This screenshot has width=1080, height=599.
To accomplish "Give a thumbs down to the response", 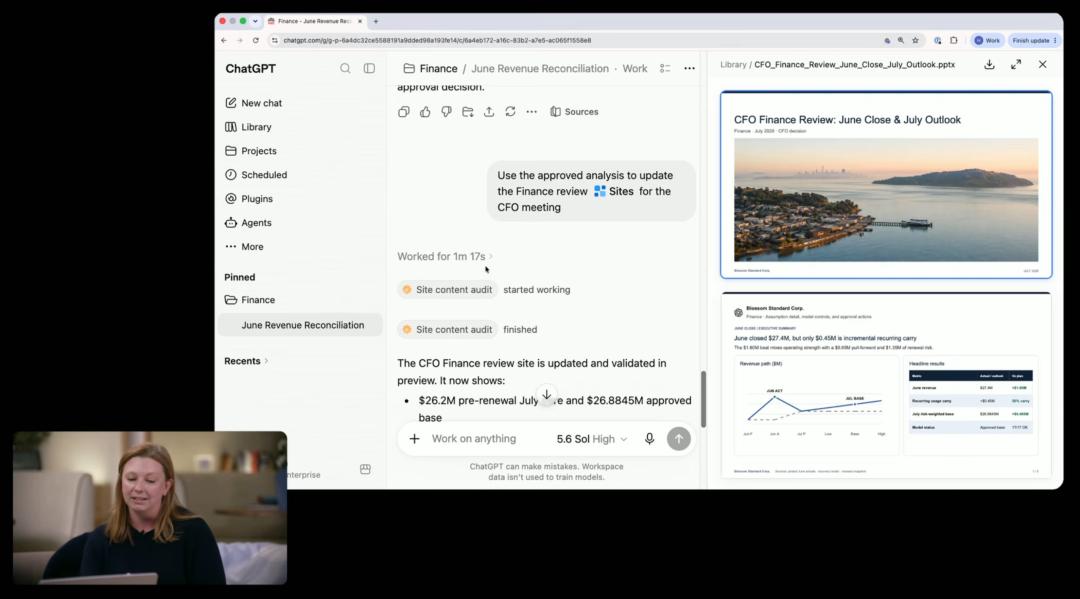I will click(446, 112).
